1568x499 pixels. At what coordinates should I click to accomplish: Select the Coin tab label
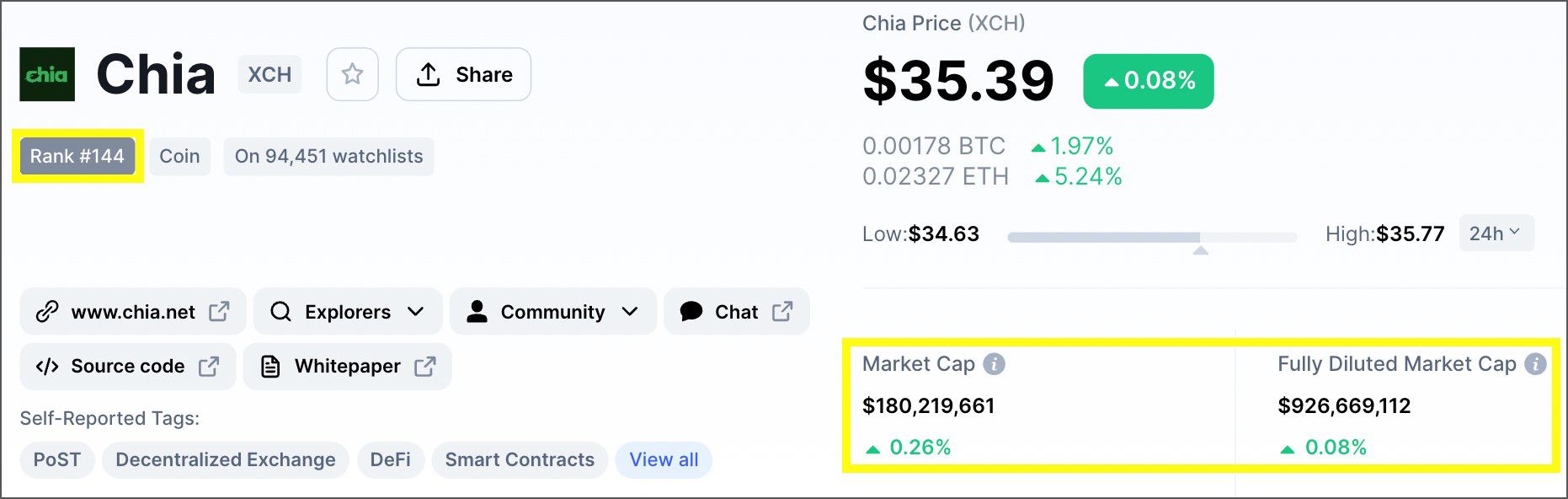pos(179,155)
